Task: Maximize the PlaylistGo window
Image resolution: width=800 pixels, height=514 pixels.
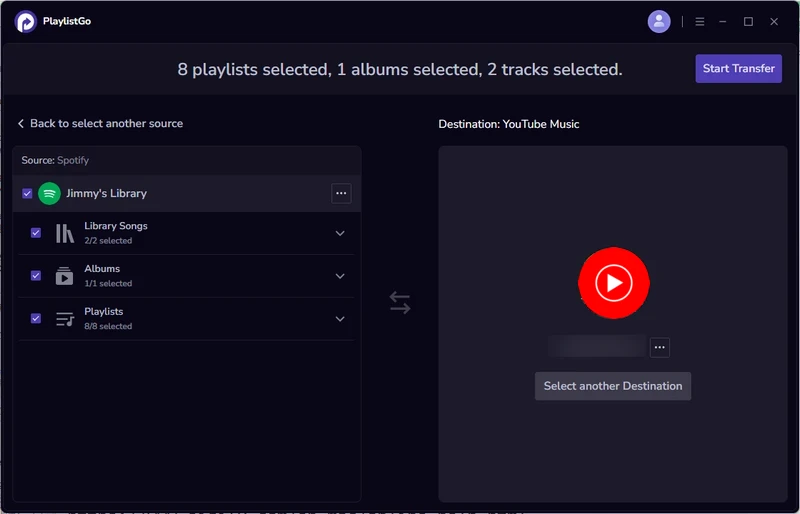Action: (x=748, y=21)
